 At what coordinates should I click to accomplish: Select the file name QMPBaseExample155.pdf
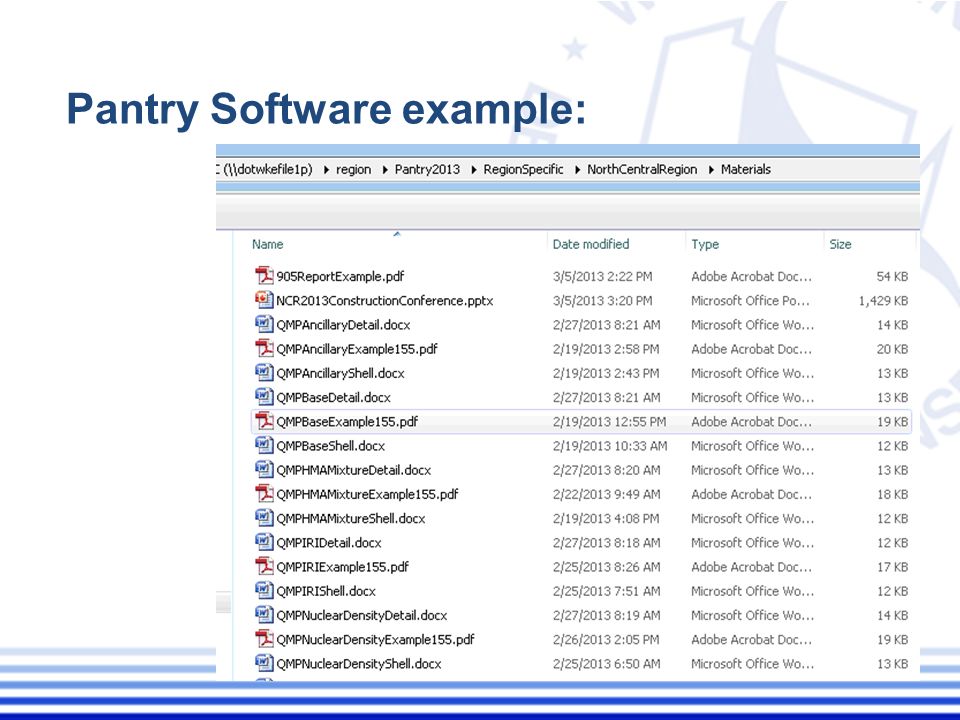point(347,421)
